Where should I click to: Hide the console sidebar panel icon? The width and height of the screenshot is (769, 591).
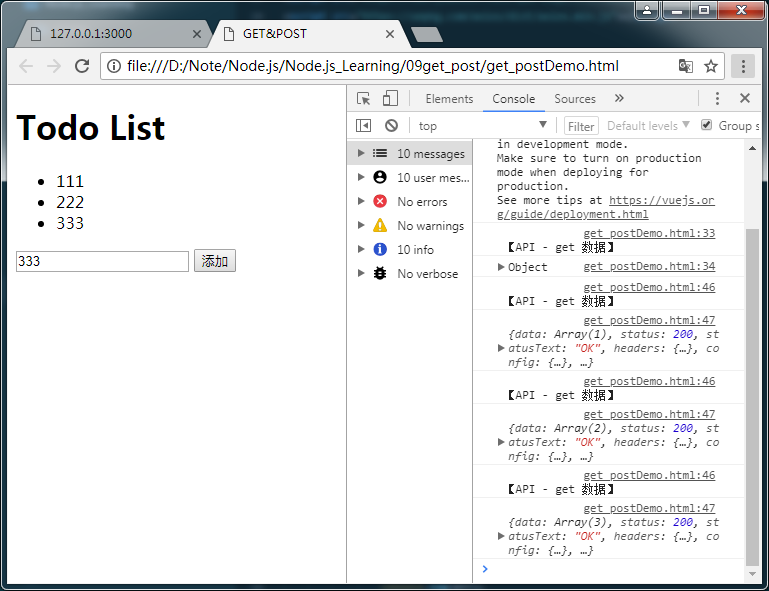point(363,126)
